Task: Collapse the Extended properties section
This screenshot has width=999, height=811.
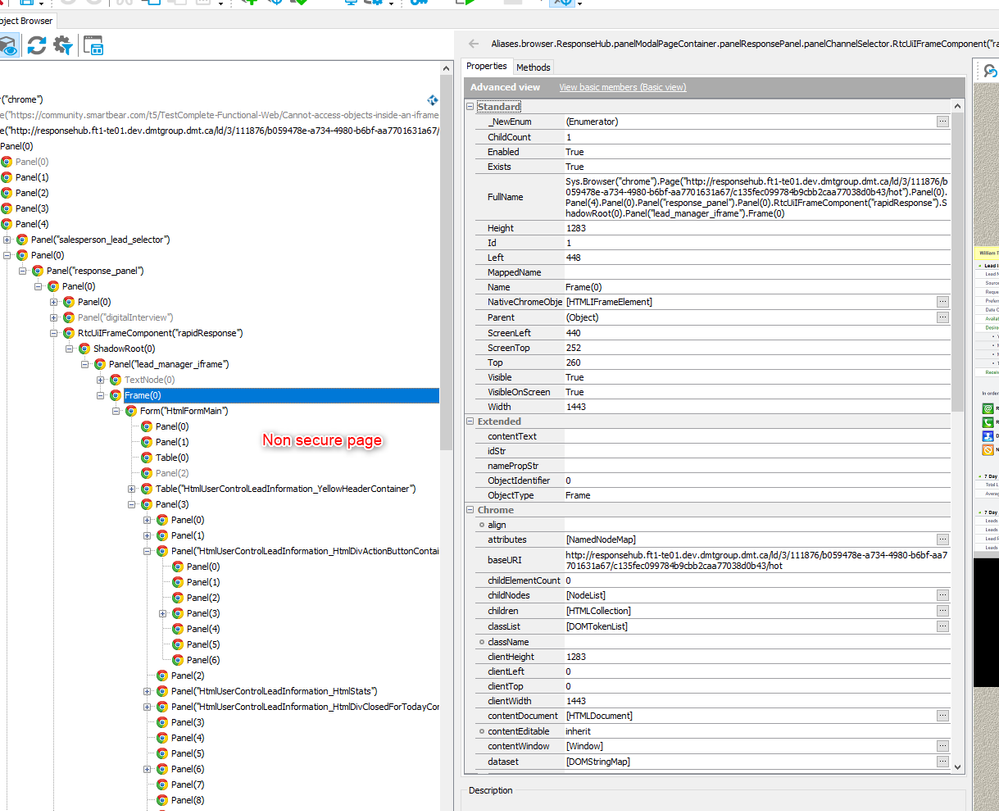Action: (x=471, y=422)
